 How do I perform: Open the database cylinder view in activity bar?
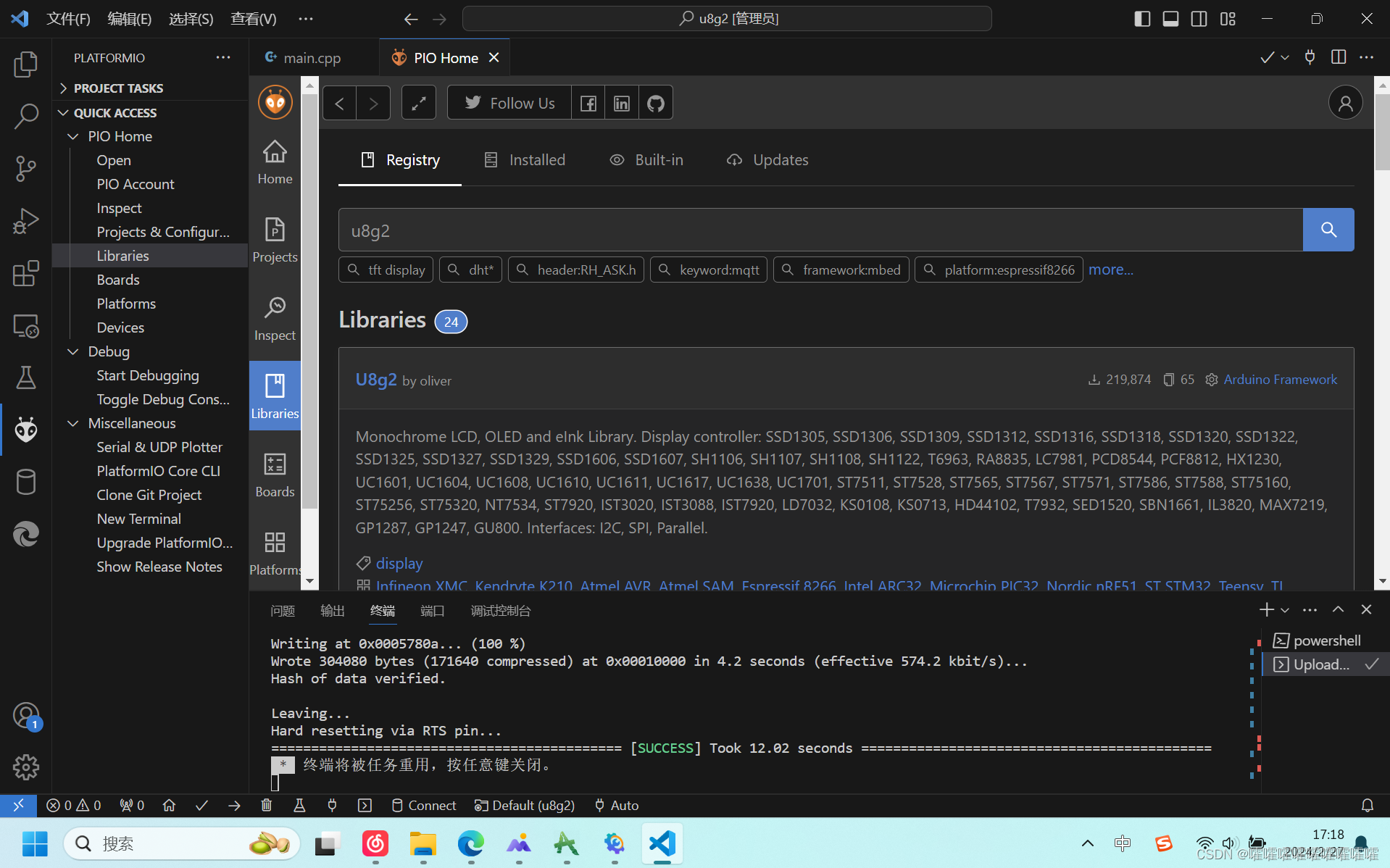click(26, 482)
